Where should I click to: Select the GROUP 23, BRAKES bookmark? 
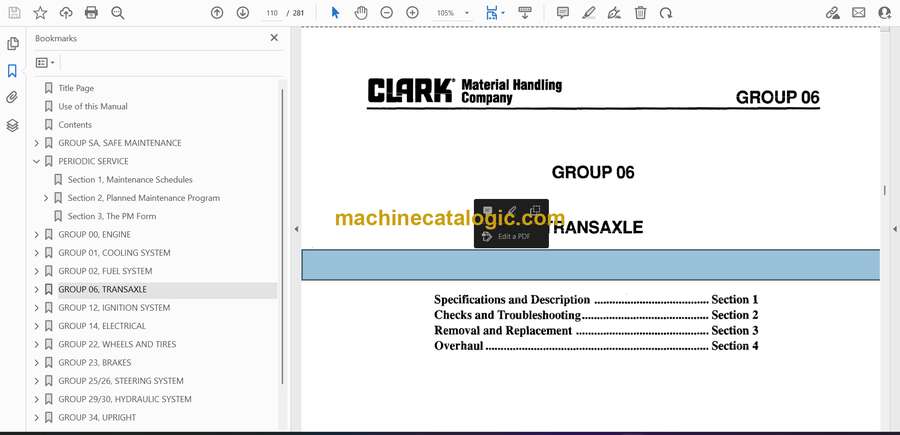tap(95, 363)
